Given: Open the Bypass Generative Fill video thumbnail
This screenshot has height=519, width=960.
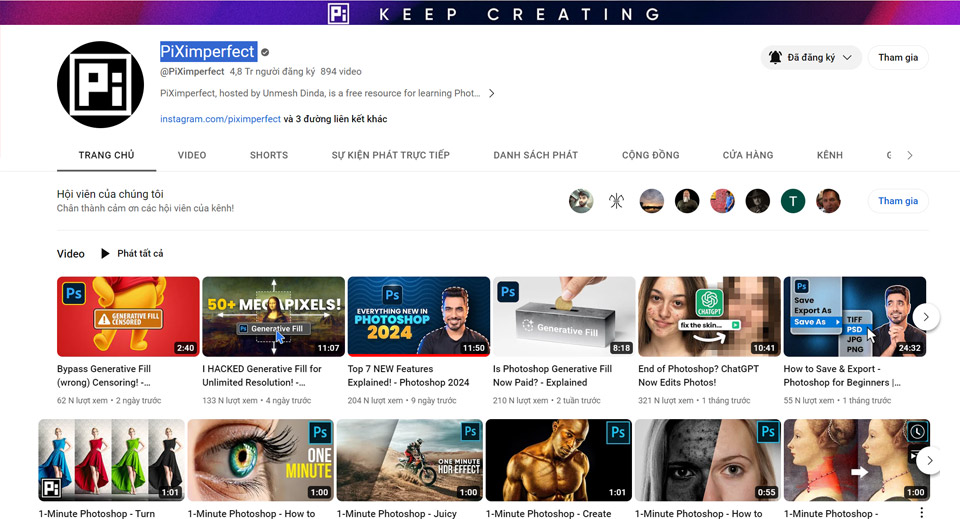Looking at the screenshot, I should tap(128, 317).
